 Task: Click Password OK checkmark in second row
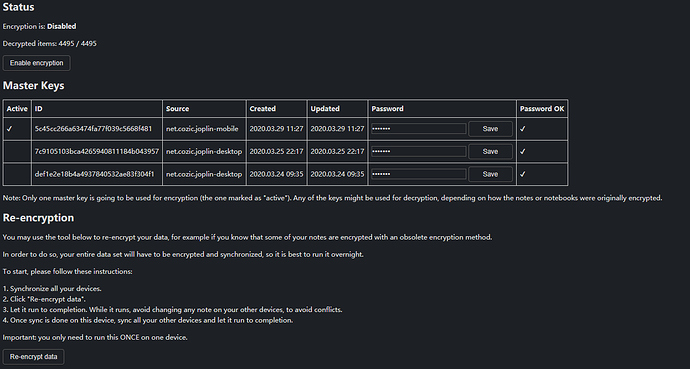[x=522, y=151]
